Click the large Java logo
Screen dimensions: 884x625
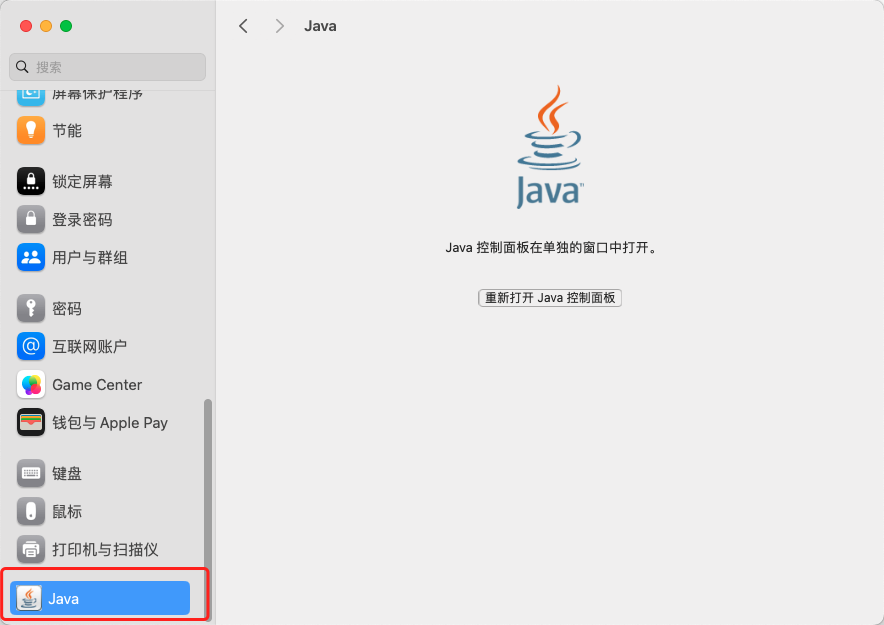550,147
